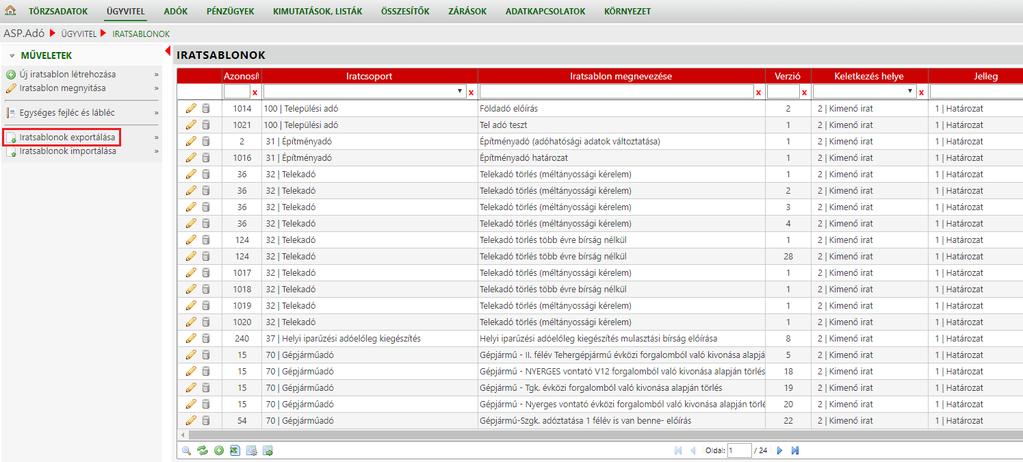Open the ZÁRÁSOK menu
Viewport: 1023px width, 462px height.
[468, 11]
